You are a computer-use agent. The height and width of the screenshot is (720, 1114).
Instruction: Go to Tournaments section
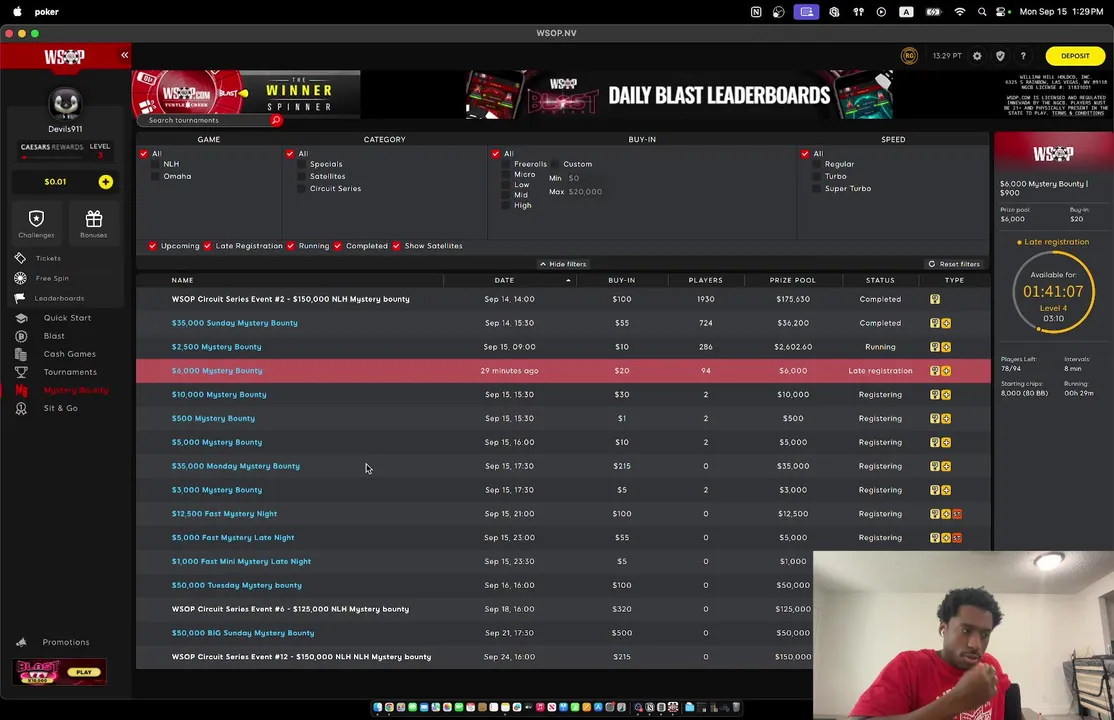(70, 372)
